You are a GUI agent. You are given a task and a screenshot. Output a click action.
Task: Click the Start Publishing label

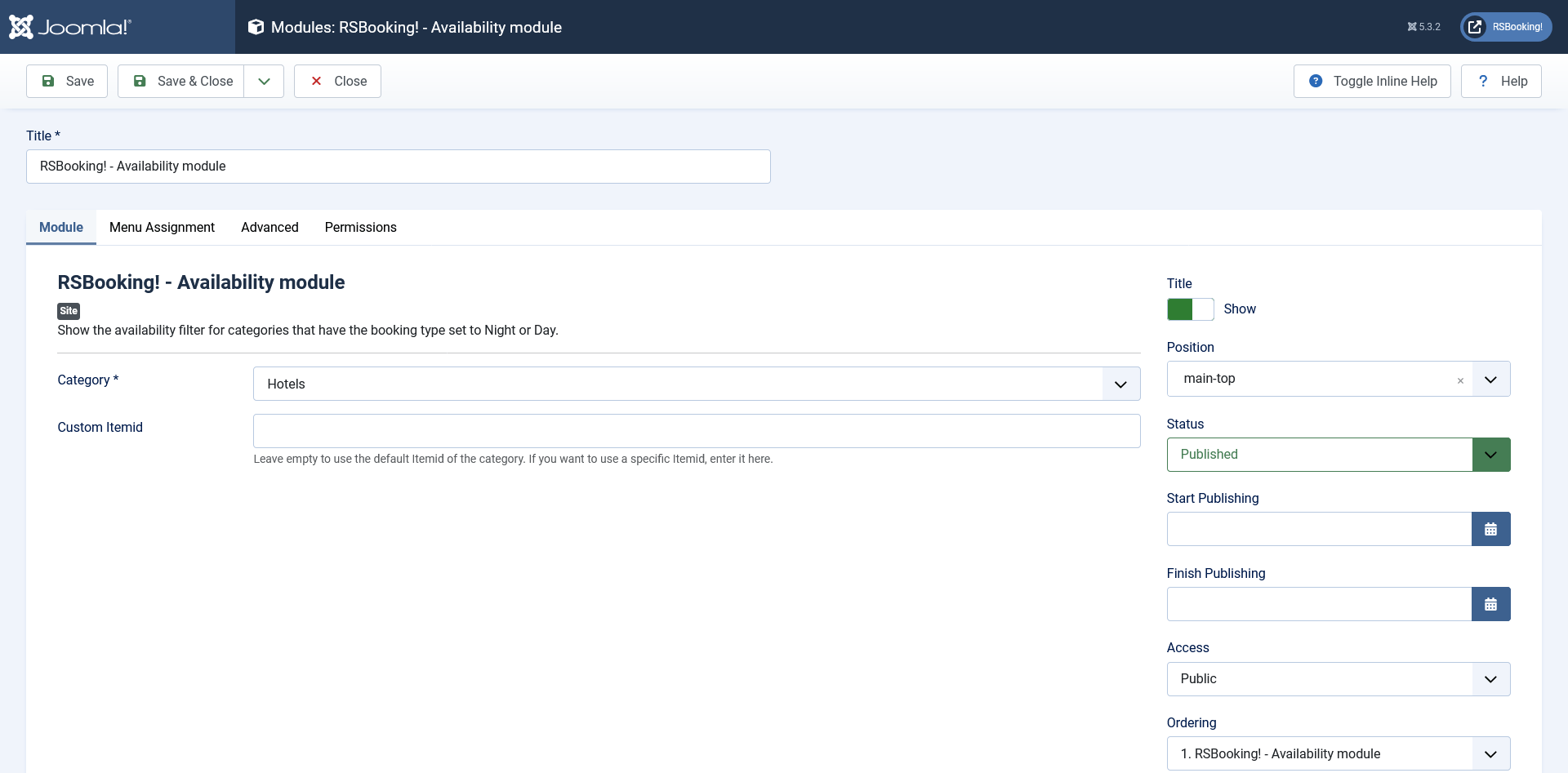pyautogui.click(x=1213, y=498)
